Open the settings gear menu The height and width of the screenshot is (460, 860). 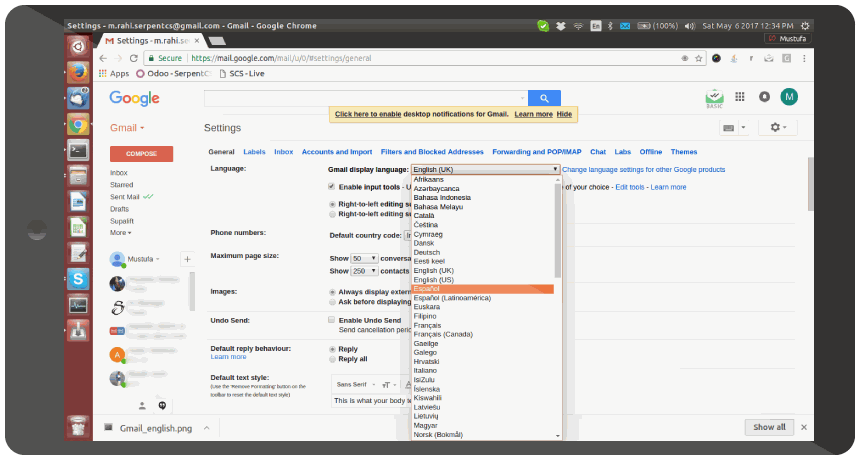pos(778,127)
